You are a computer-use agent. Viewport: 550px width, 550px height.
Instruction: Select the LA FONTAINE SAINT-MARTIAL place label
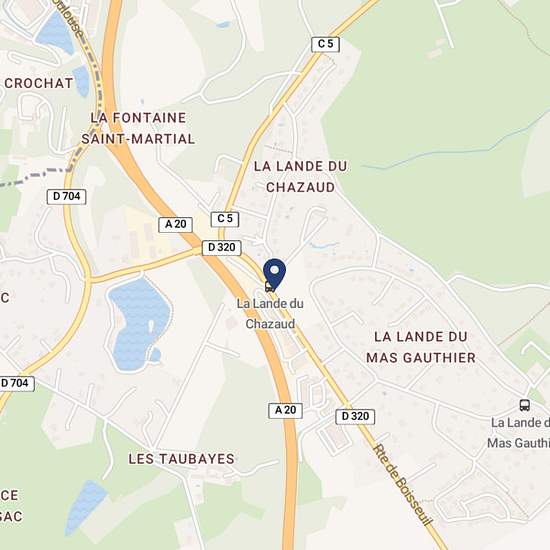138,128
